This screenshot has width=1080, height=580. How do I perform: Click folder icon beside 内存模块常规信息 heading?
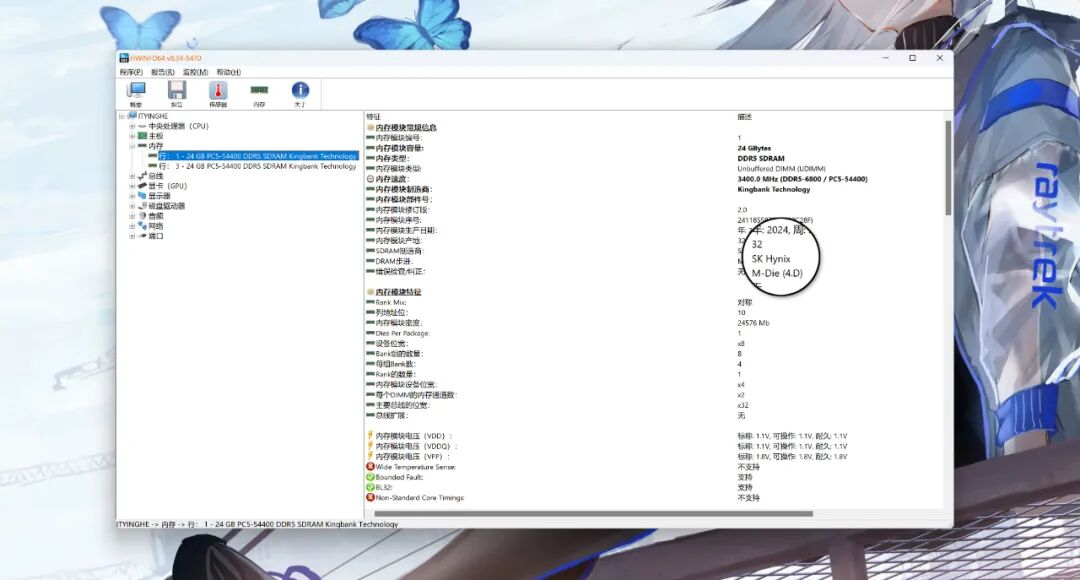tap(371, 127)
